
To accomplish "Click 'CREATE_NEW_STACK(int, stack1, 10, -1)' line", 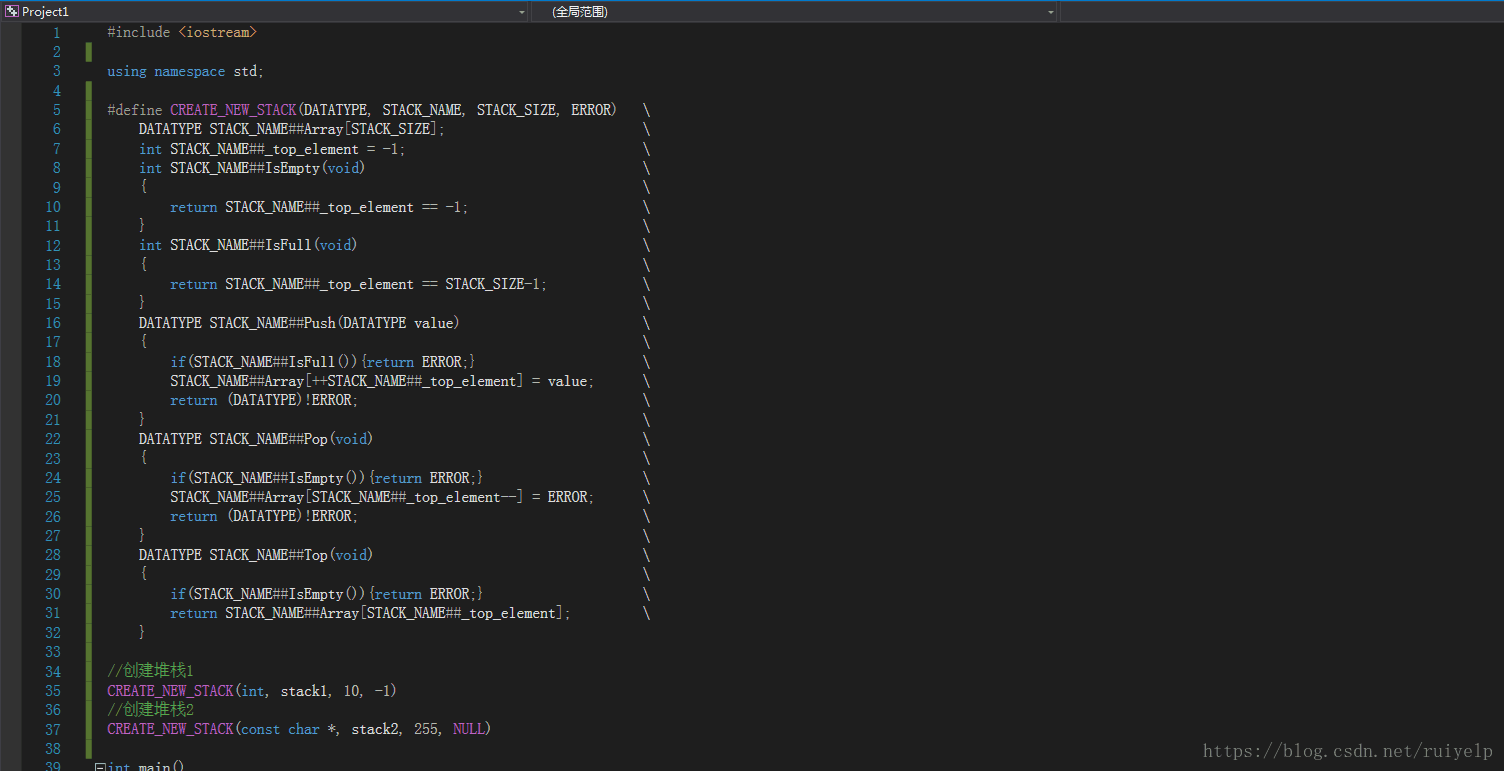I will point(252,691).
